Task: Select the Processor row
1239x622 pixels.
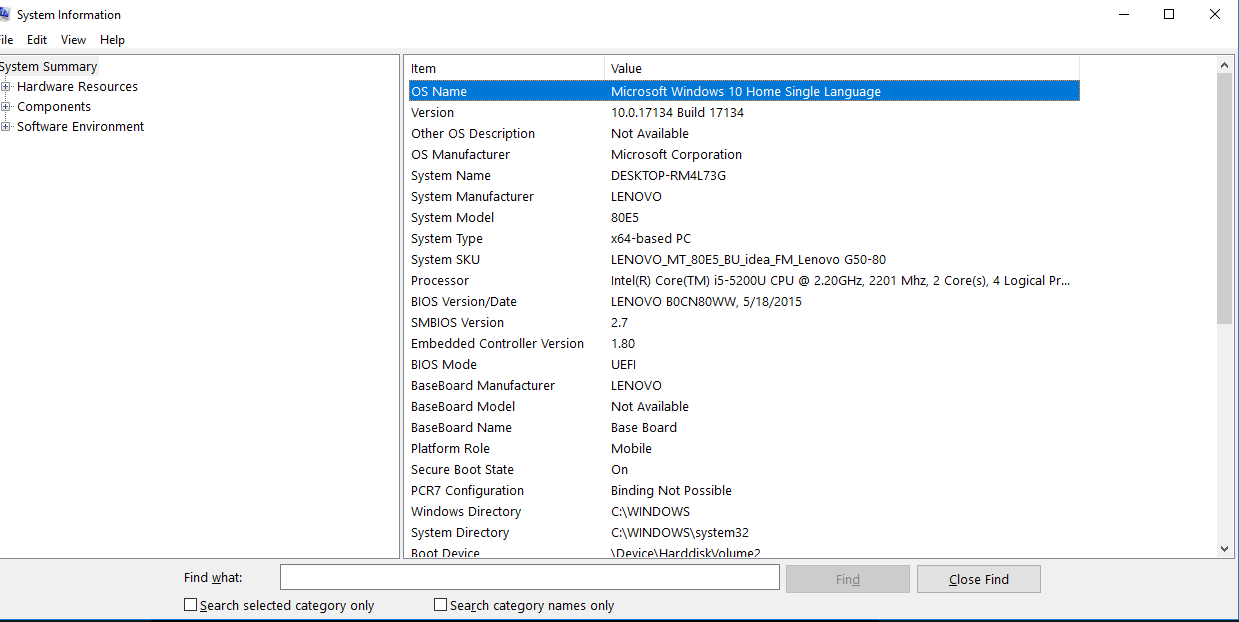Action: (744, 281)
